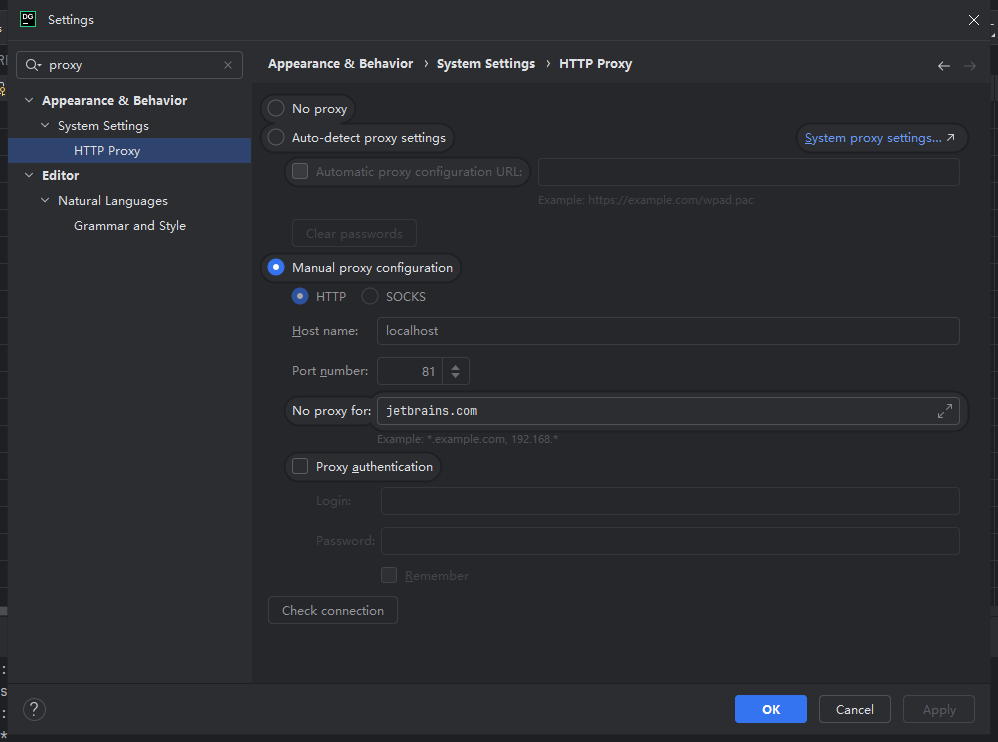
Task: Collapse Appearance & Behavior section
Action: click(29, 100)
